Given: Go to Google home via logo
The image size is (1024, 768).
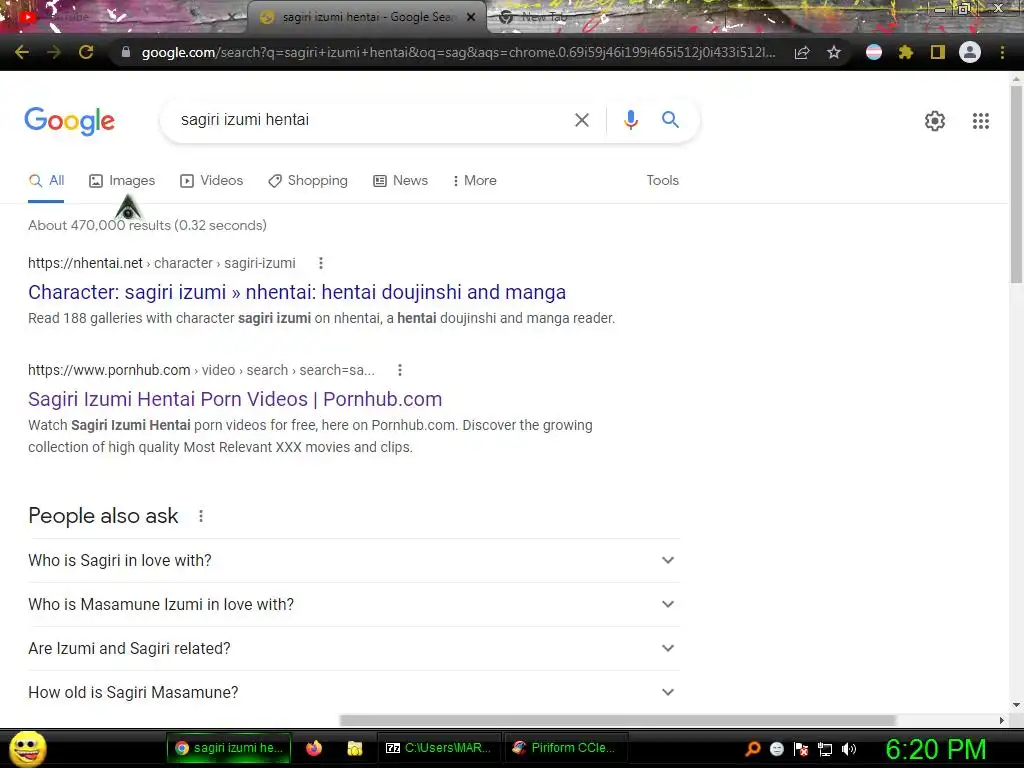Looking at the screenshot, I should [x=70, y=121].
